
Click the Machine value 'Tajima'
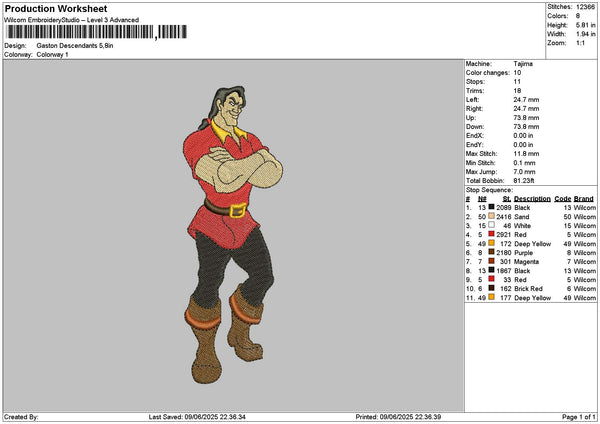[523, 64]
